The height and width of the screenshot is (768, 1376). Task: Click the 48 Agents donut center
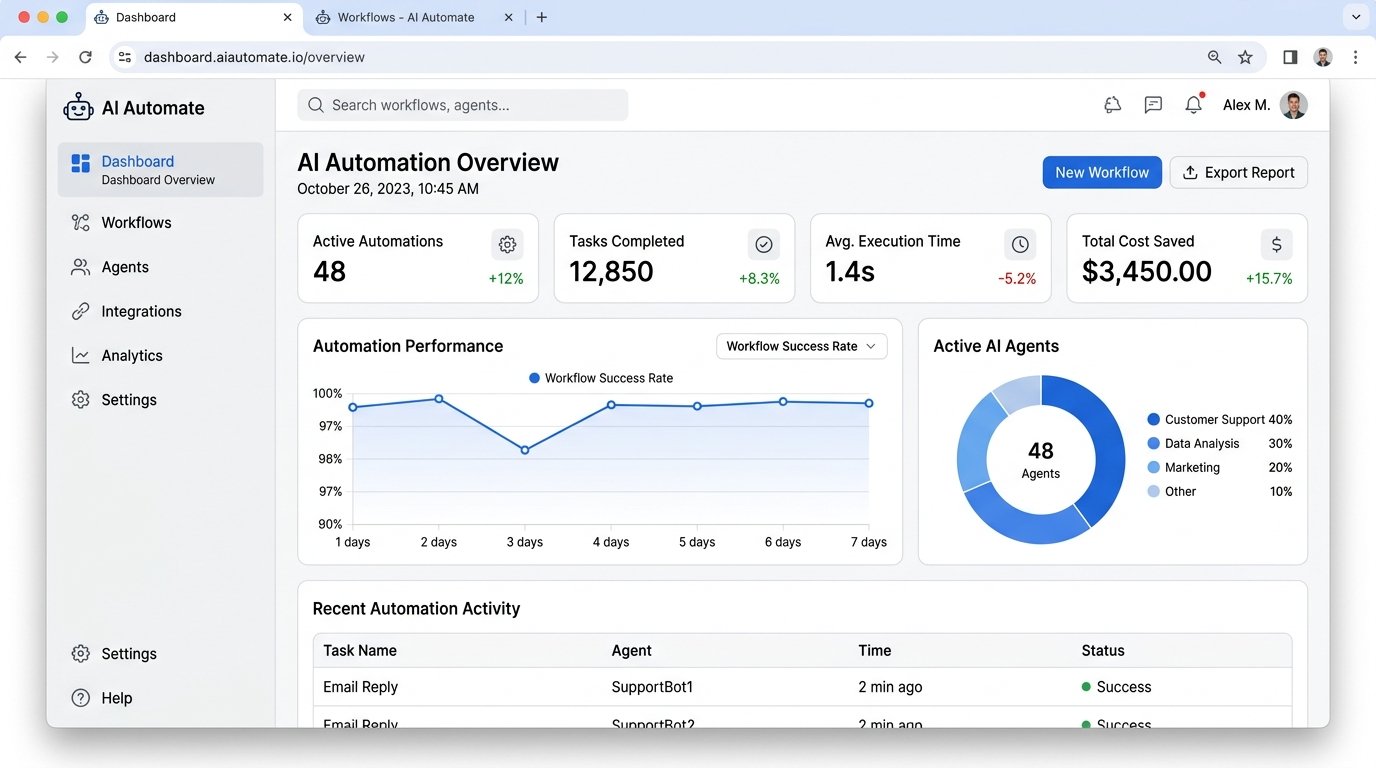1041,460
